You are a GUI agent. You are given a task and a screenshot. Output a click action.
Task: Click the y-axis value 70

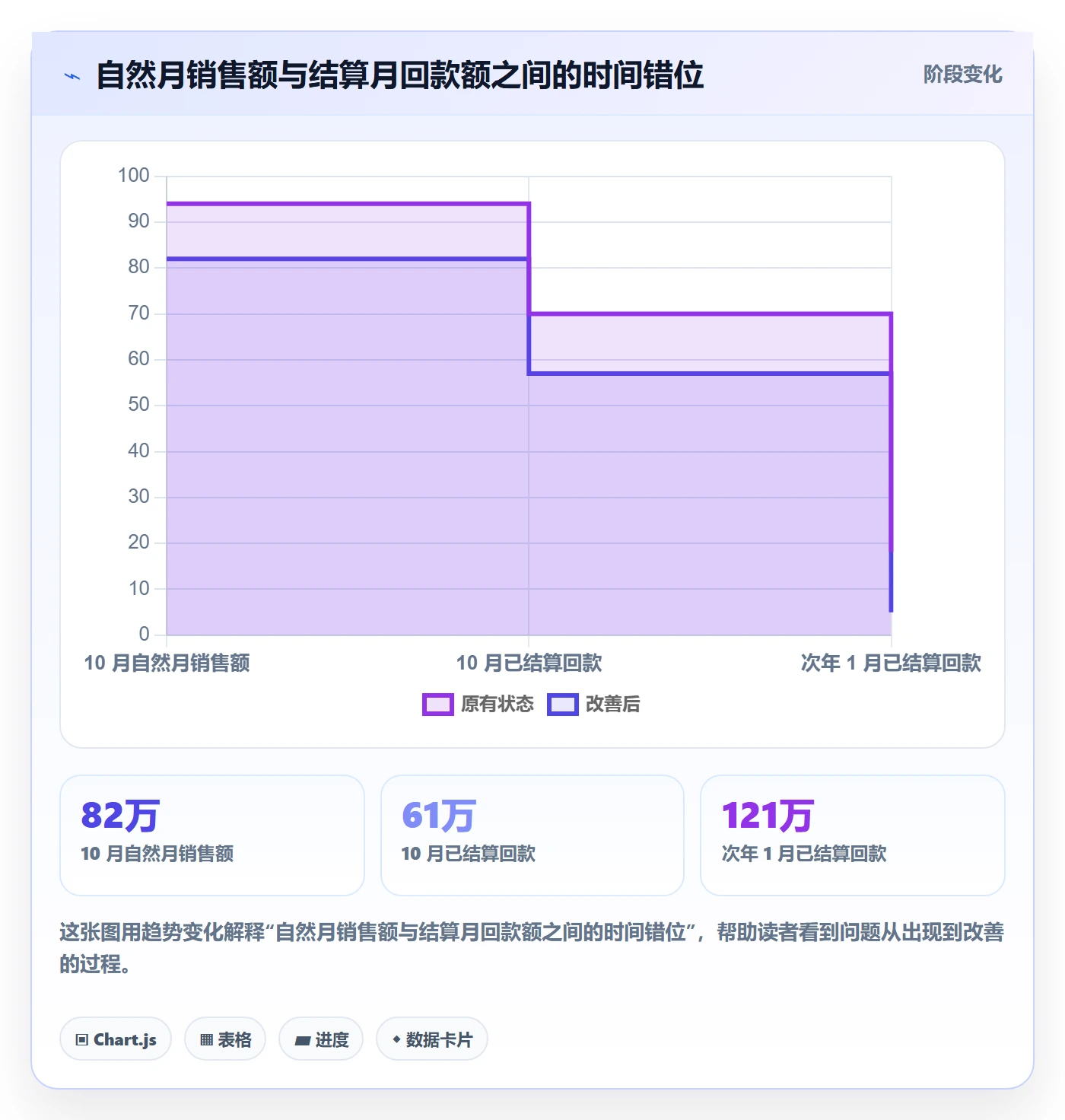pyautogui.click(x=139, y=313)
